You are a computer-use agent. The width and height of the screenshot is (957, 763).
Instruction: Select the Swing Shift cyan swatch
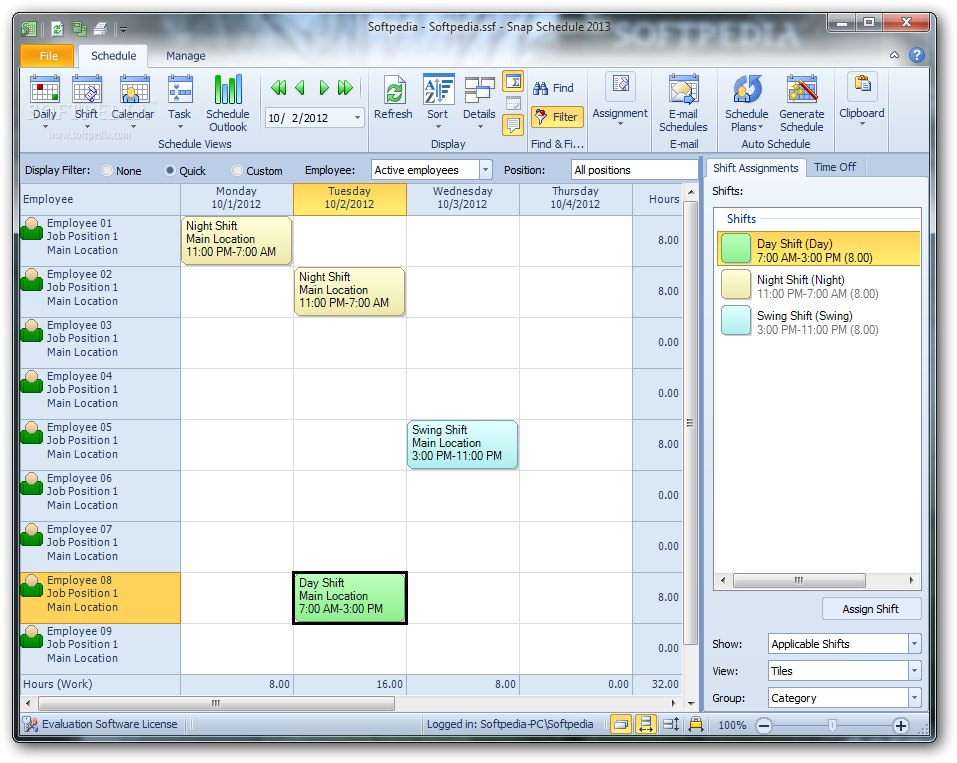[736, 321]
